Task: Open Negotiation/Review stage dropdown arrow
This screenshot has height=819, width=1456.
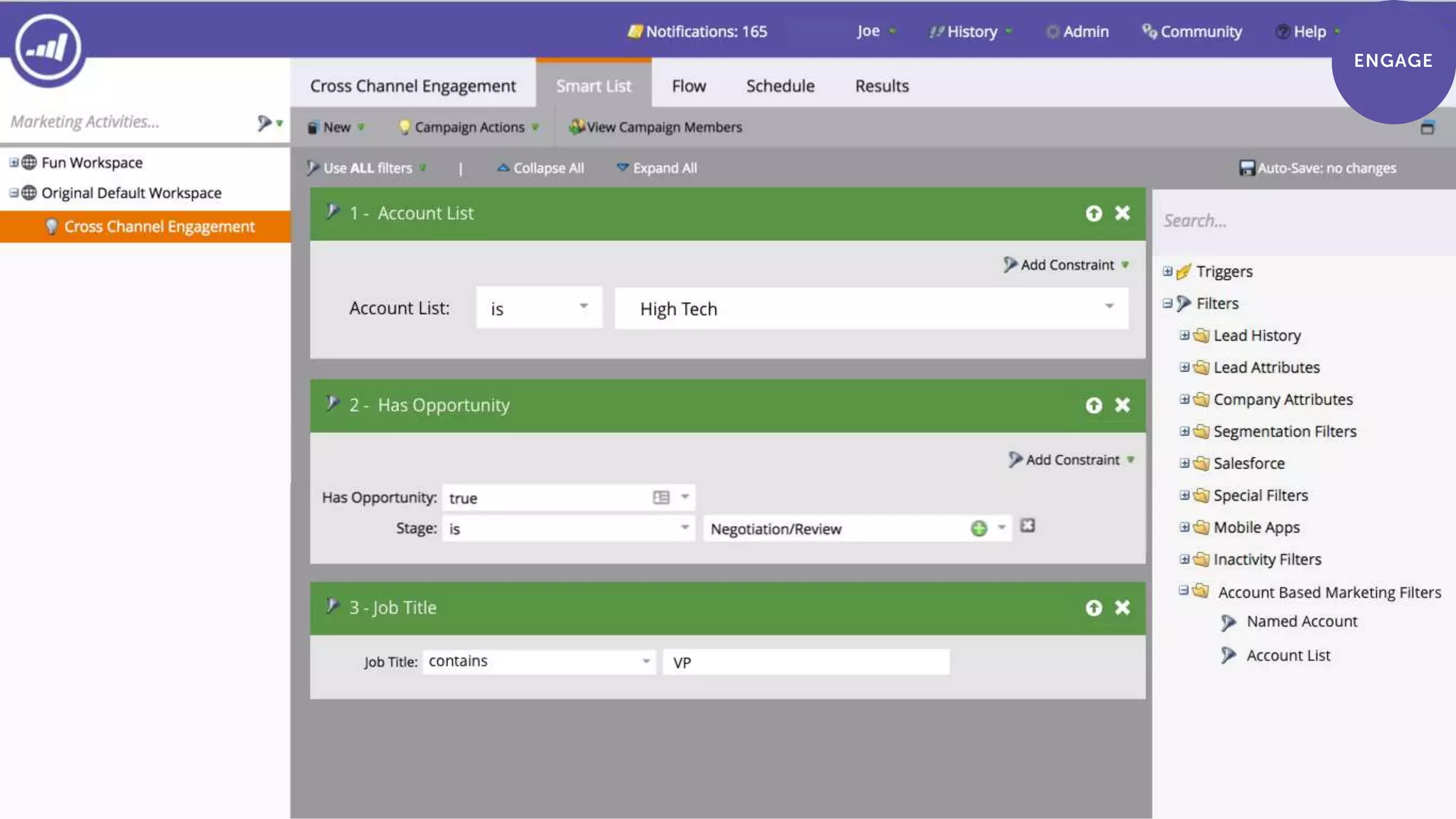Action: click(1001, 528)
